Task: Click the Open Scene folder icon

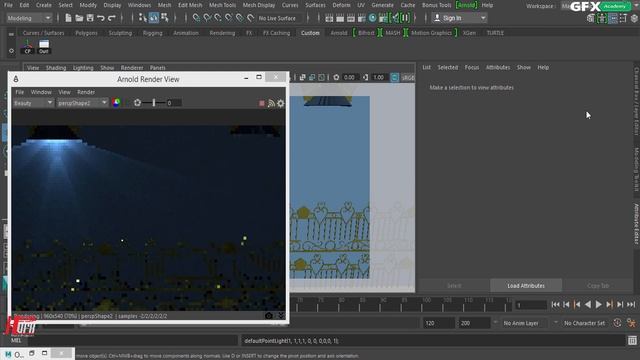Action: [79, 18]
